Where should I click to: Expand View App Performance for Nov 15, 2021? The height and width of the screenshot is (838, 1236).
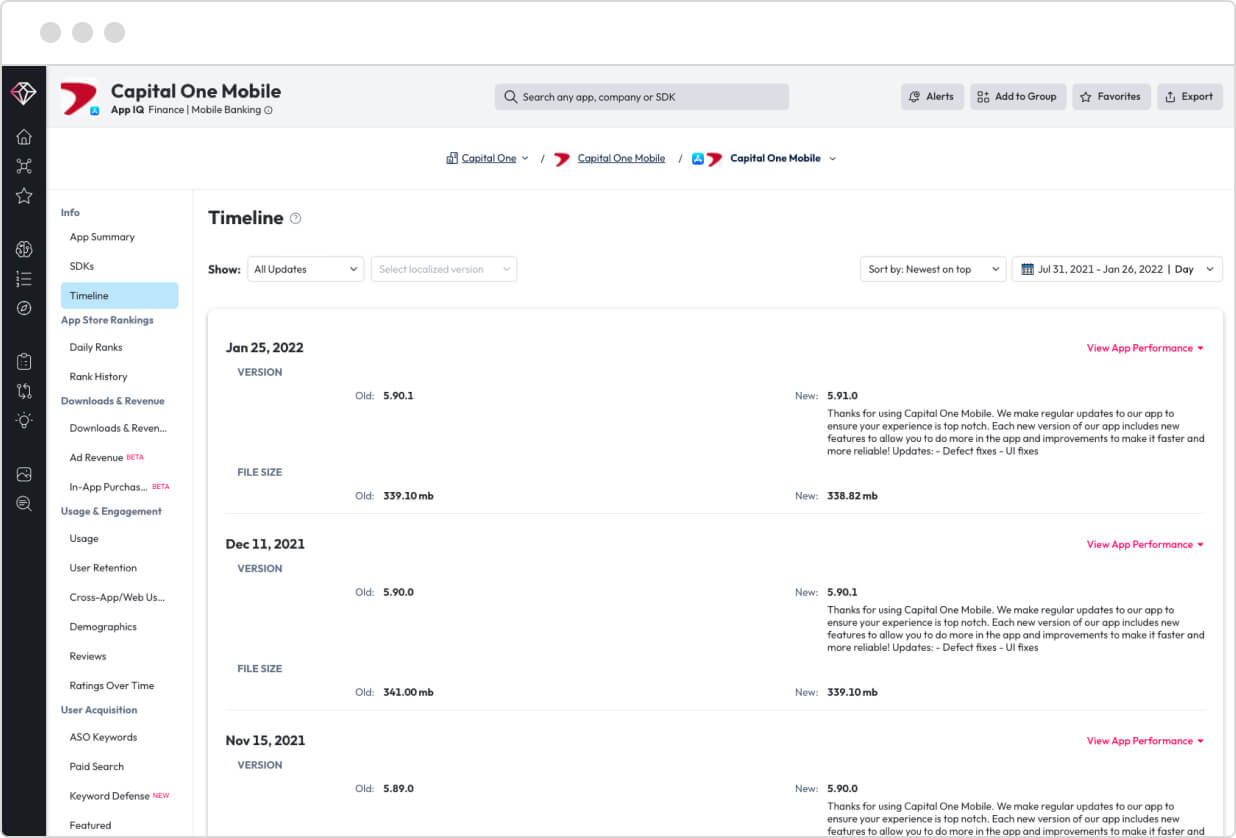tap(1145, 741)
